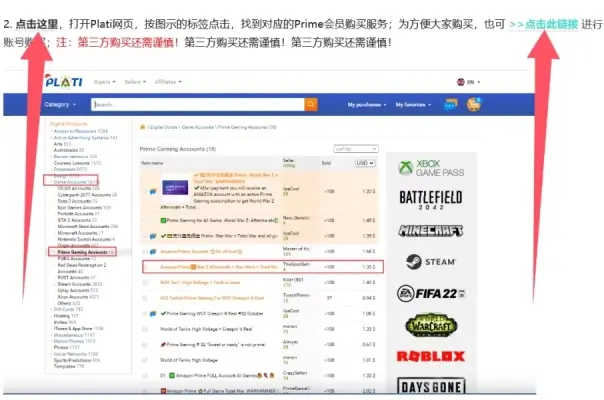
Task: Click the Minecraft logo
Action: pos(431,231)
